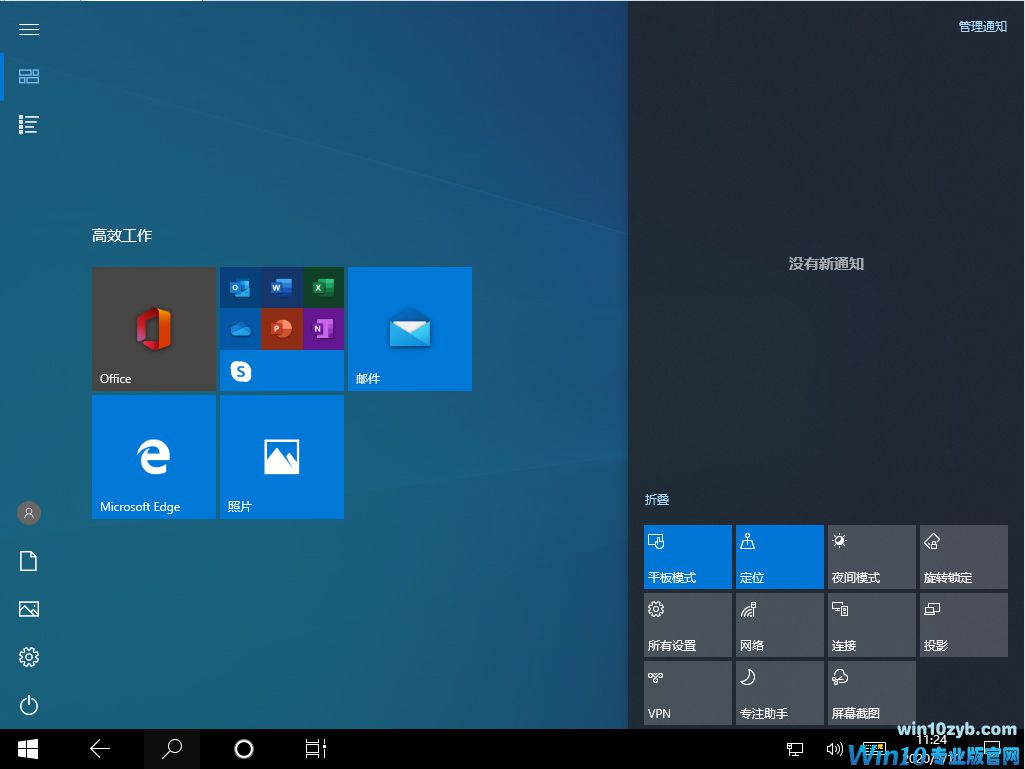1025x769 pixels.
Task: Open the Mail (邮件) tile
Action: tap(410, 328)
